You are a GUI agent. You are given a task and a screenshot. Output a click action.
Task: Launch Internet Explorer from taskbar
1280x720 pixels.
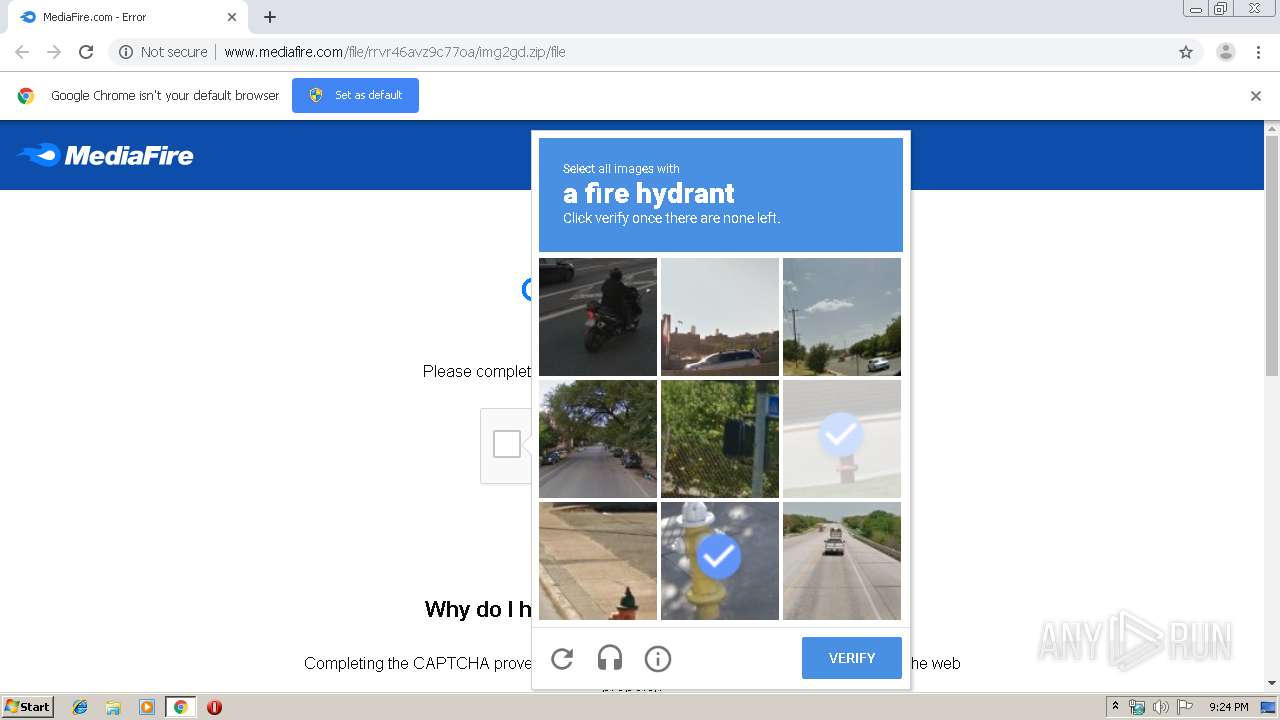tap(80, 707)
